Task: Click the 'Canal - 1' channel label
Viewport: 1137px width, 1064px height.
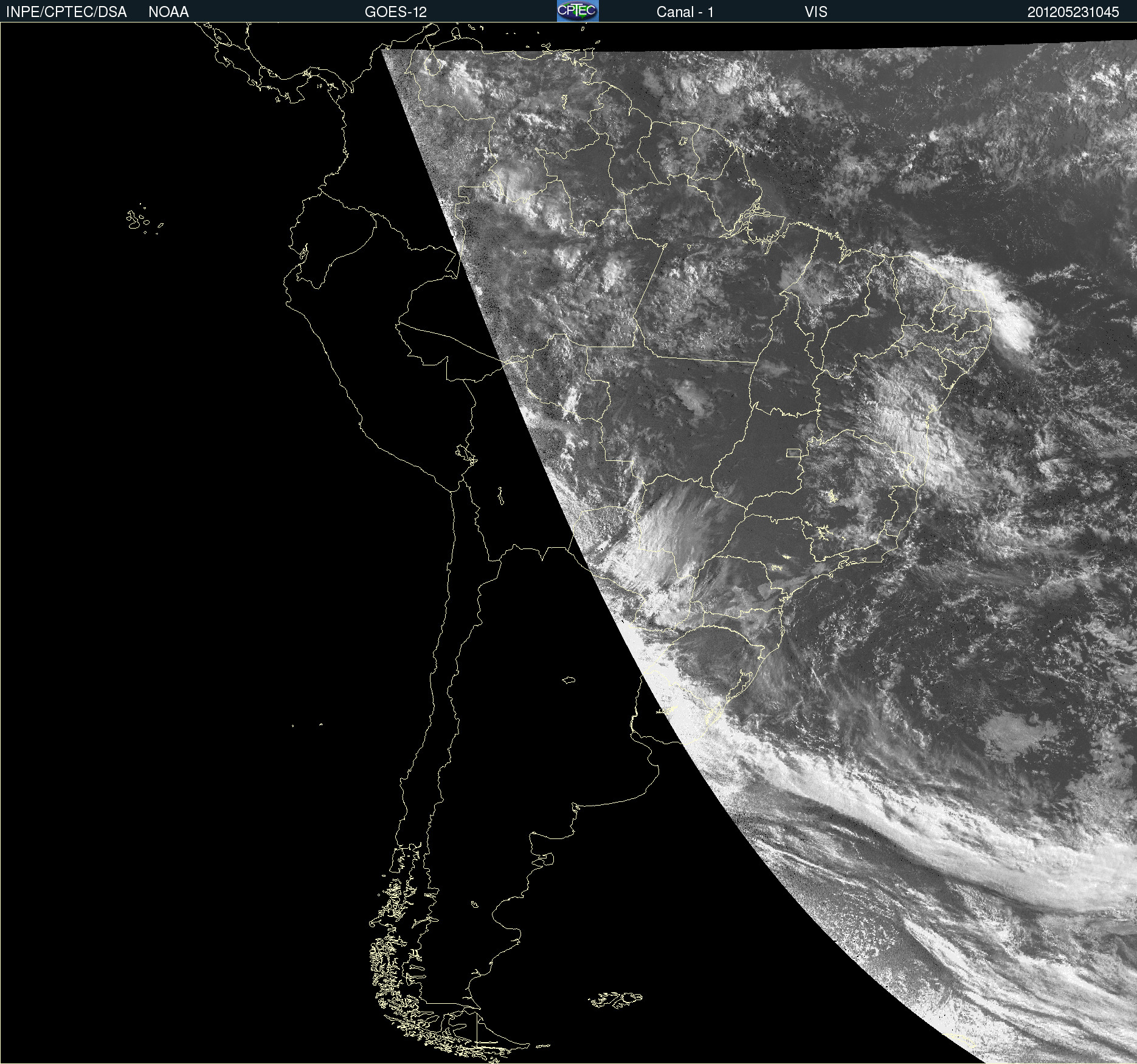Action: (x=685, y=12)
